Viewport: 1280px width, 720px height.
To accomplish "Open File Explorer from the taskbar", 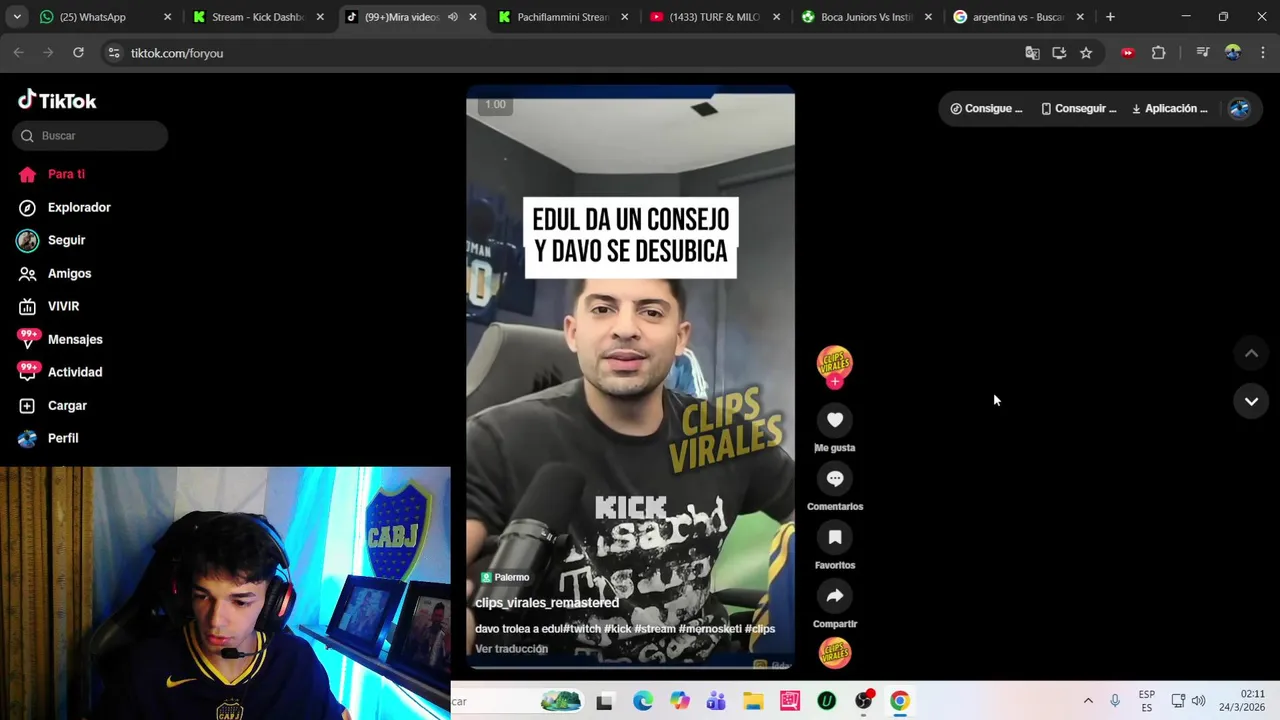I will (x=753, y=701).
